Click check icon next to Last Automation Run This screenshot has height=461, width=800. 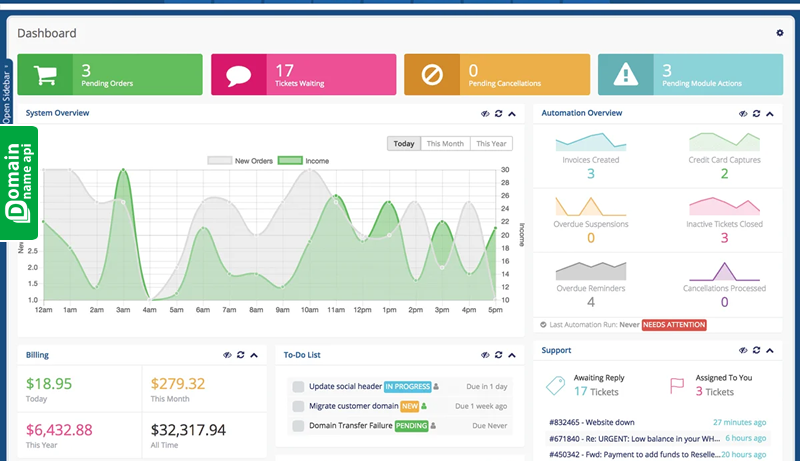pos(543,325)
